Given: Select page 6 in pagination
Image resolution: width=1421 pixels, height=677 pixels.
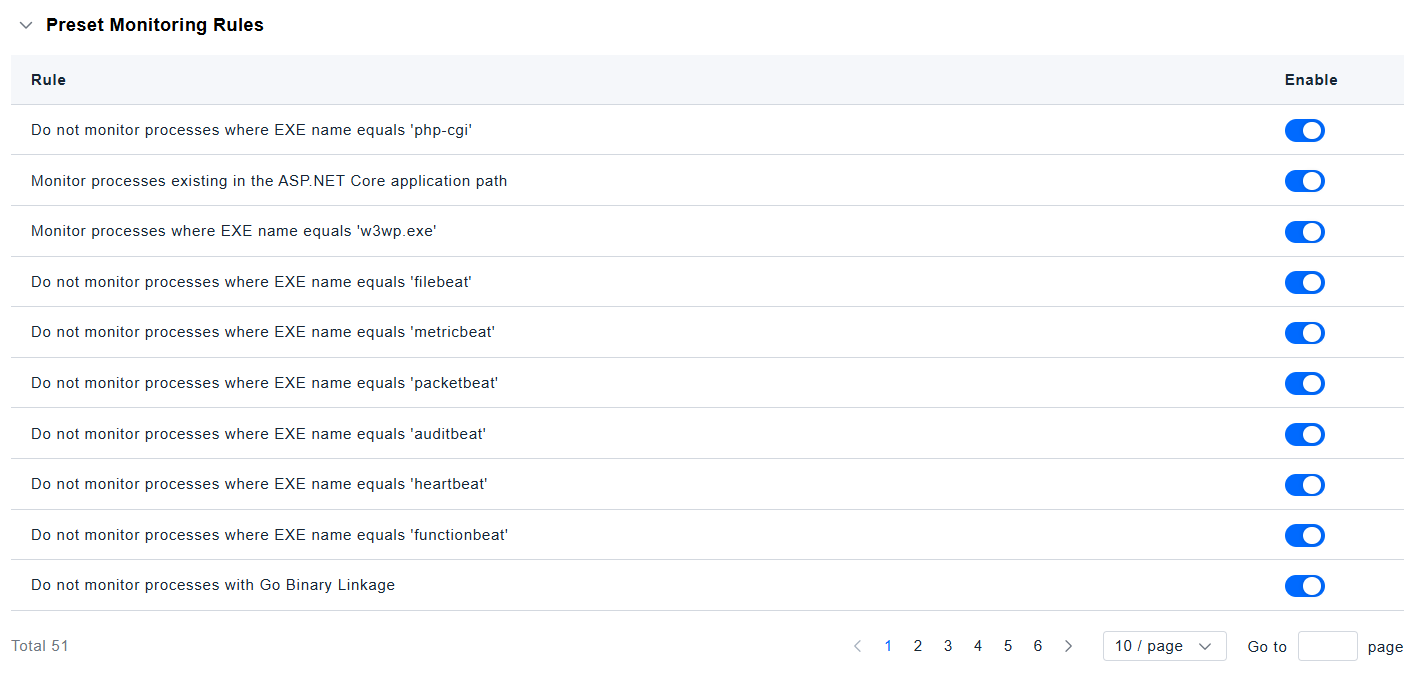Looking at the screenshot, I should 1038,646.
